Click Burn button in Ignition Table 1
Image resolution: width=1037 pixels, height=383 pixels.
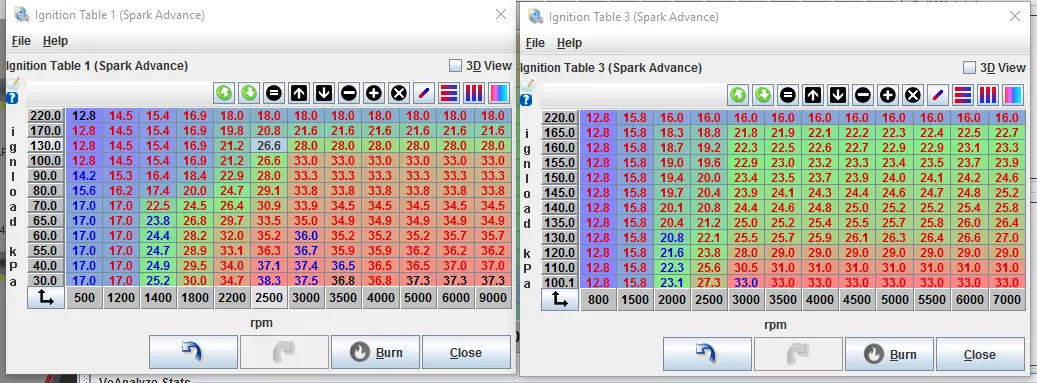[x=376, y=352]
